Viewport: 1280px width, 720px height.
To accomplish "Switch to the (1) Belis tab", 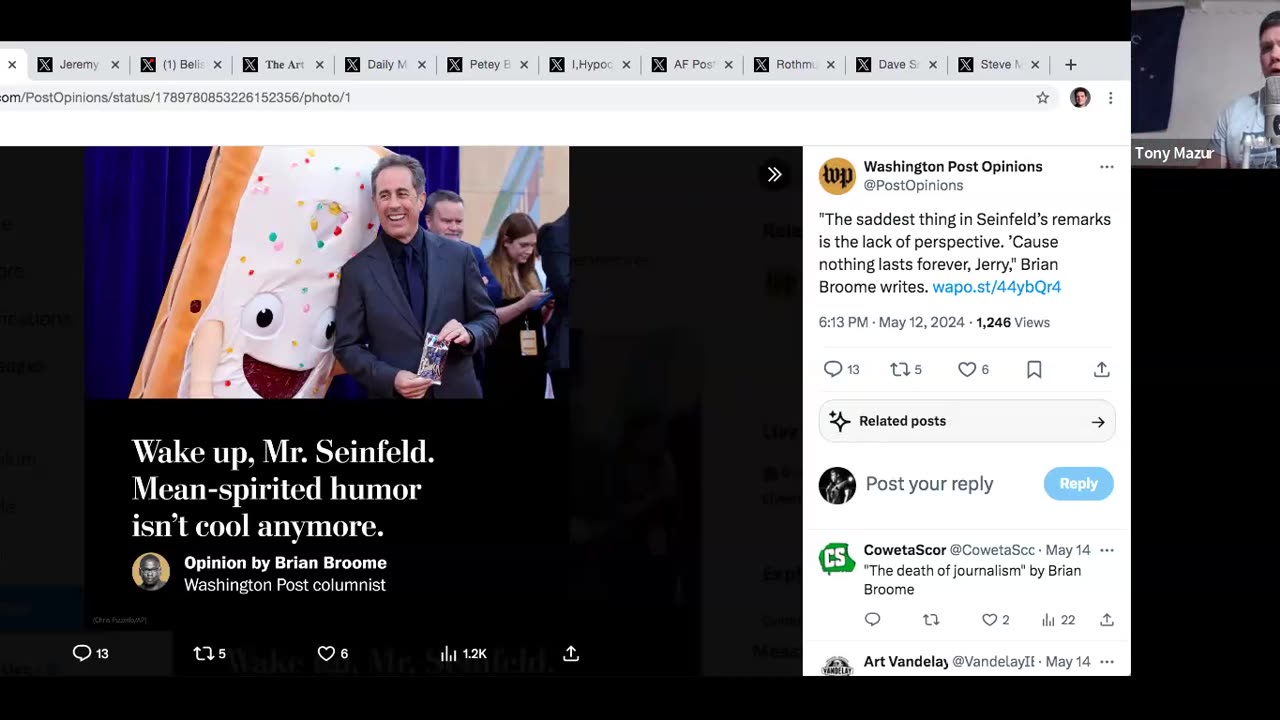I will pyautogui.click(x=183, y=64).
